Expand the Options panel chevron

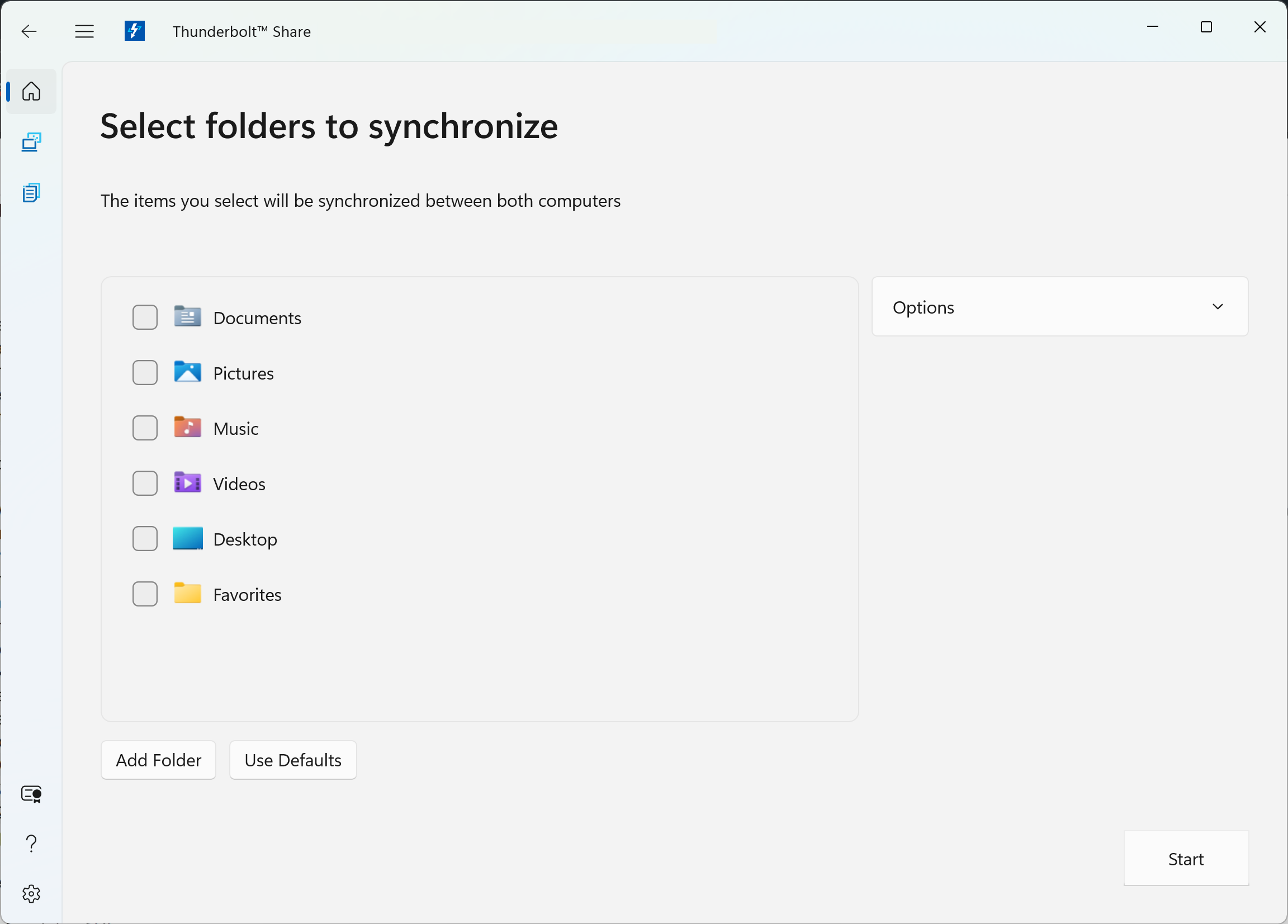coord(1218,307)
